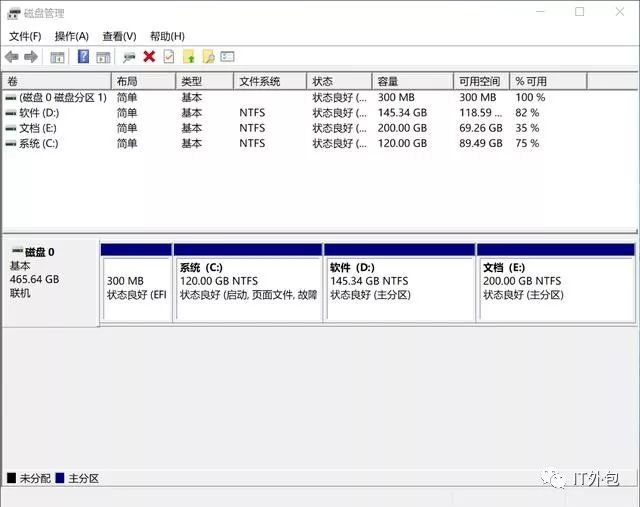Select the 系统 (C:) volume row
The height and width of the screenshot is (507, 640).
pyautogui.click(x=318, y=144)
